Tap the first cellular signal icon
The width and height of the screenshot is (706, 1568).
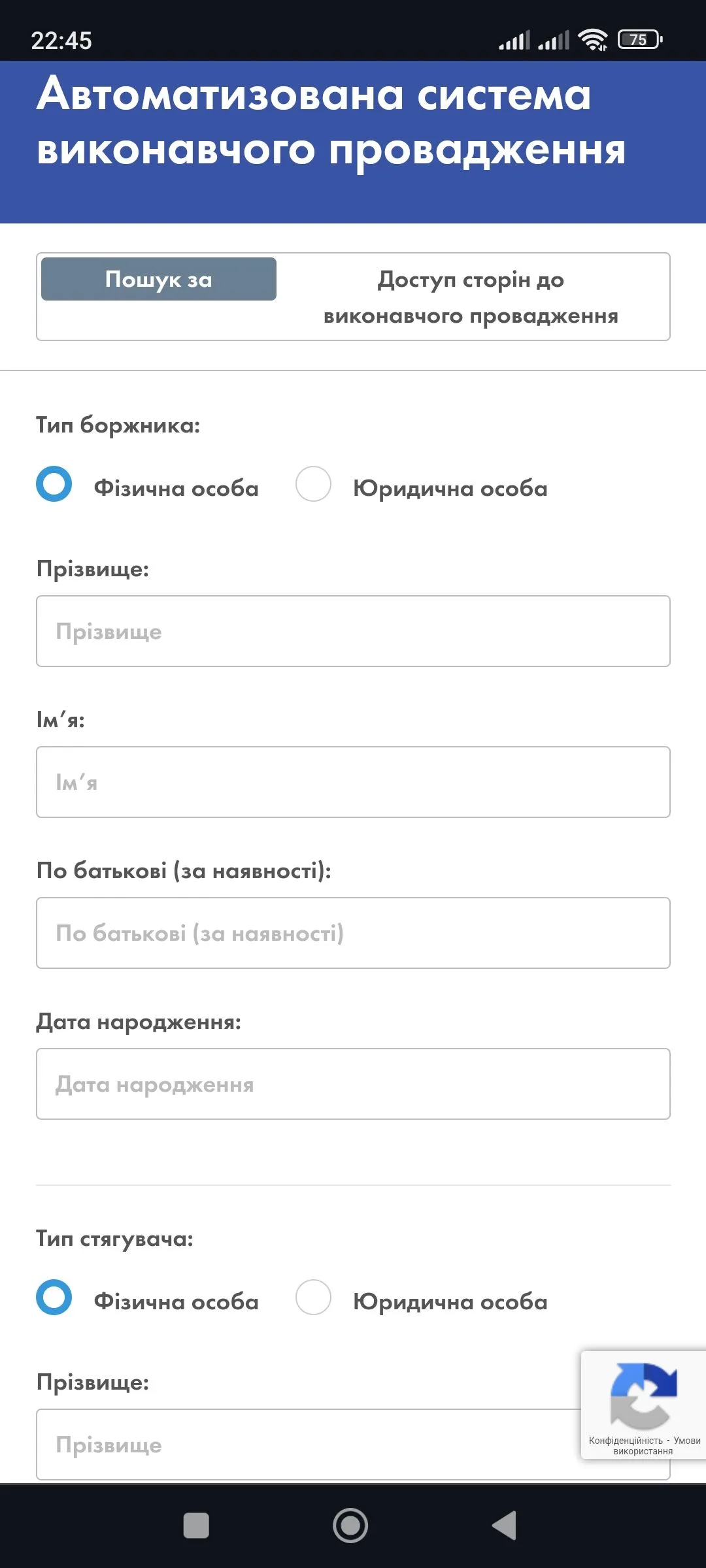514,41
